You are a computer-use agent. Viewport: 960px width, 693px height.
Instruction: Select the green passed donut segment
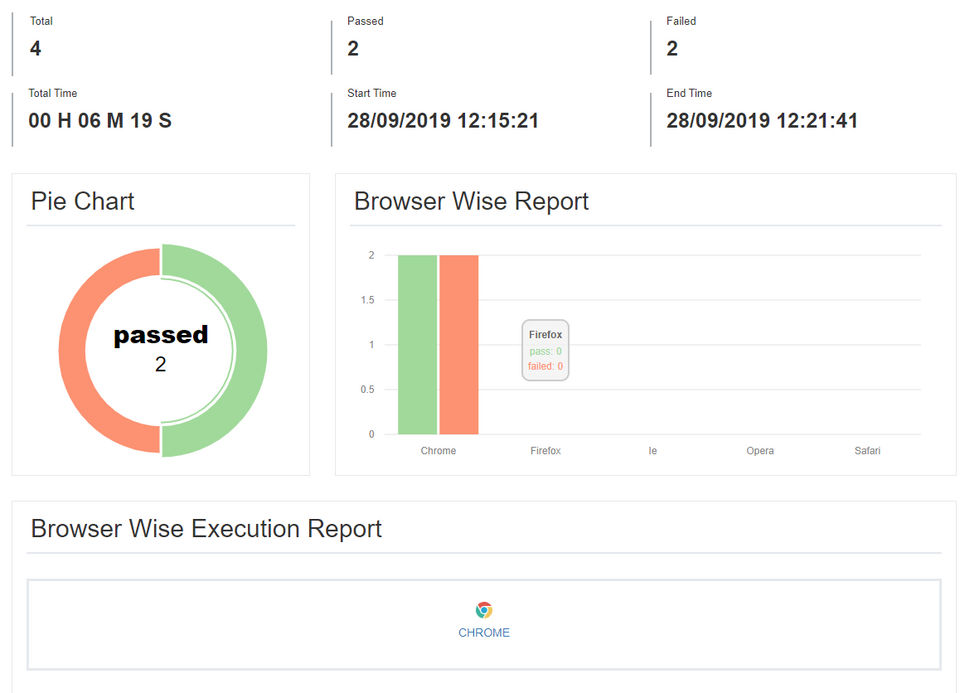point(251,351)
